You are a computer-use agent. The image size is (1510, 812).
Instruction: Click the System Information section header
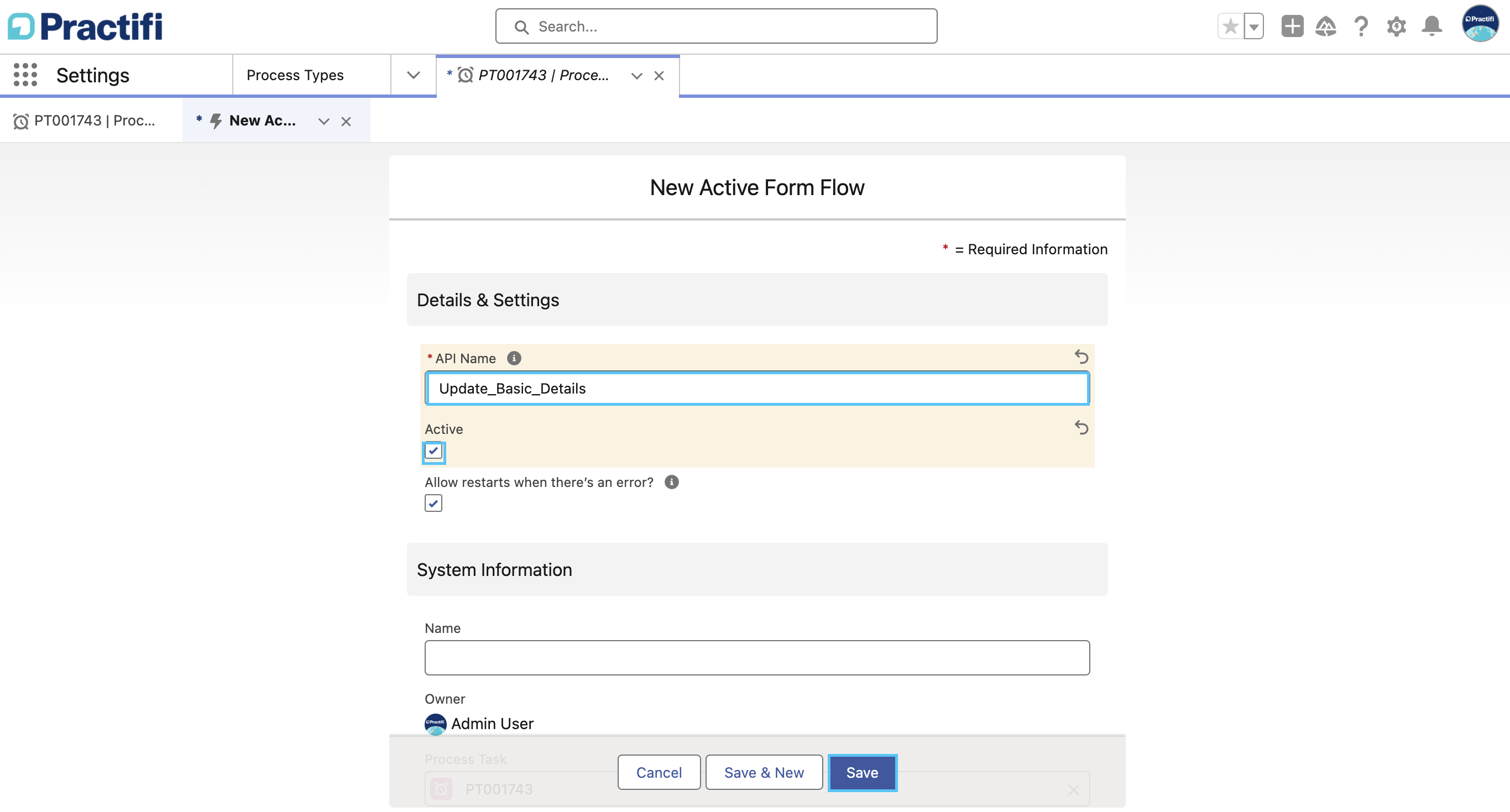point(757,569)
